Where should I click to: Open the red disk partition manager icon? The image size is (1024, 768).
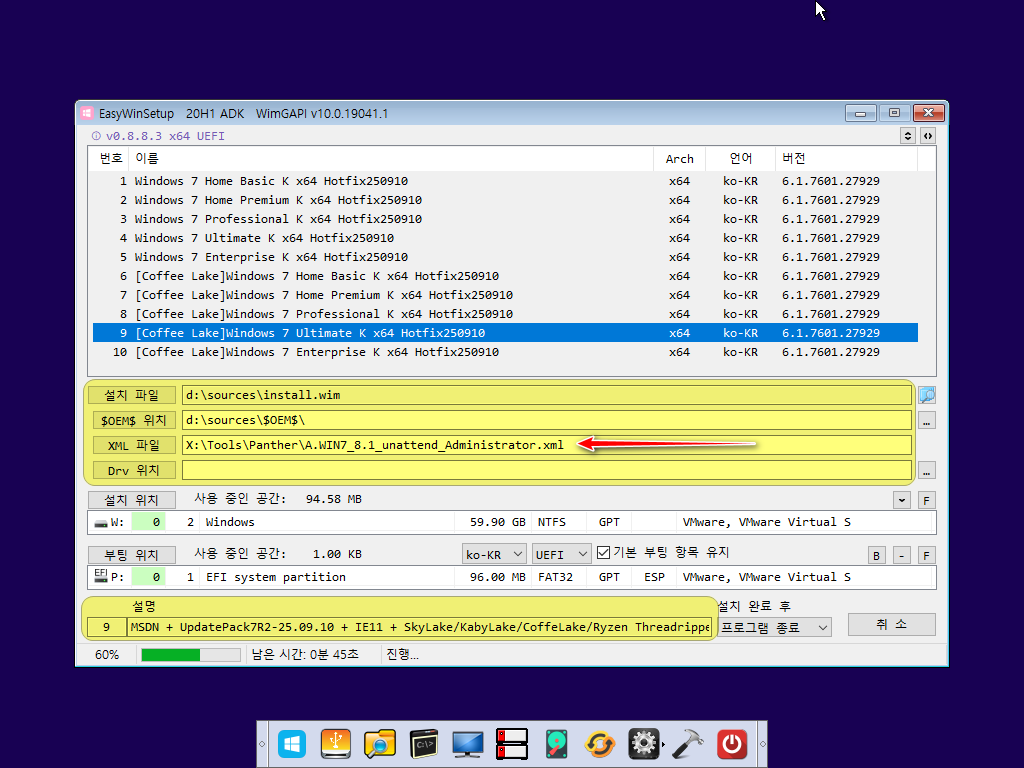(512, 744)
